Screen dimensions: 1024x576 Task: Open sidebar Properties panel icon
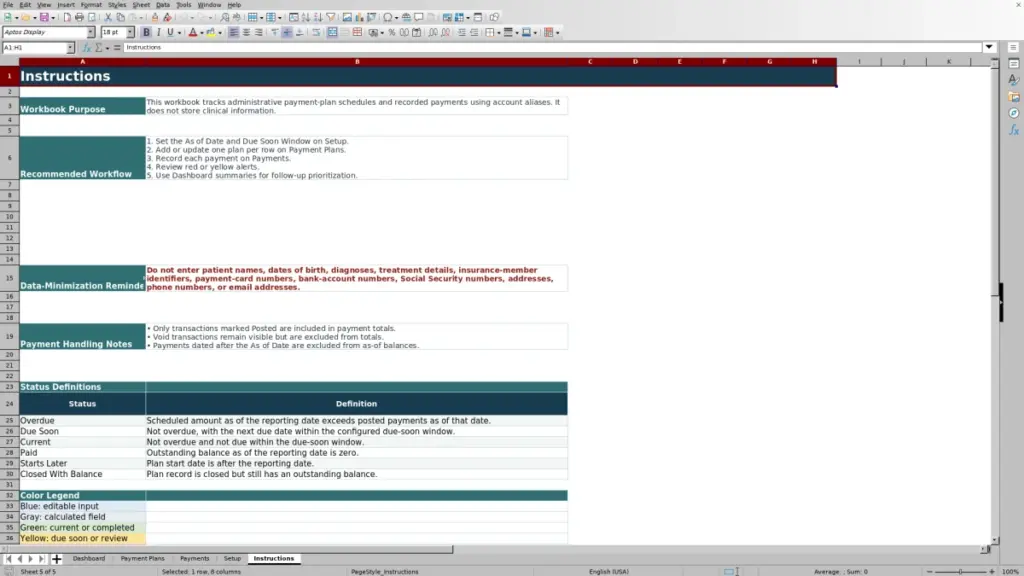click(x=1014, y=64)
